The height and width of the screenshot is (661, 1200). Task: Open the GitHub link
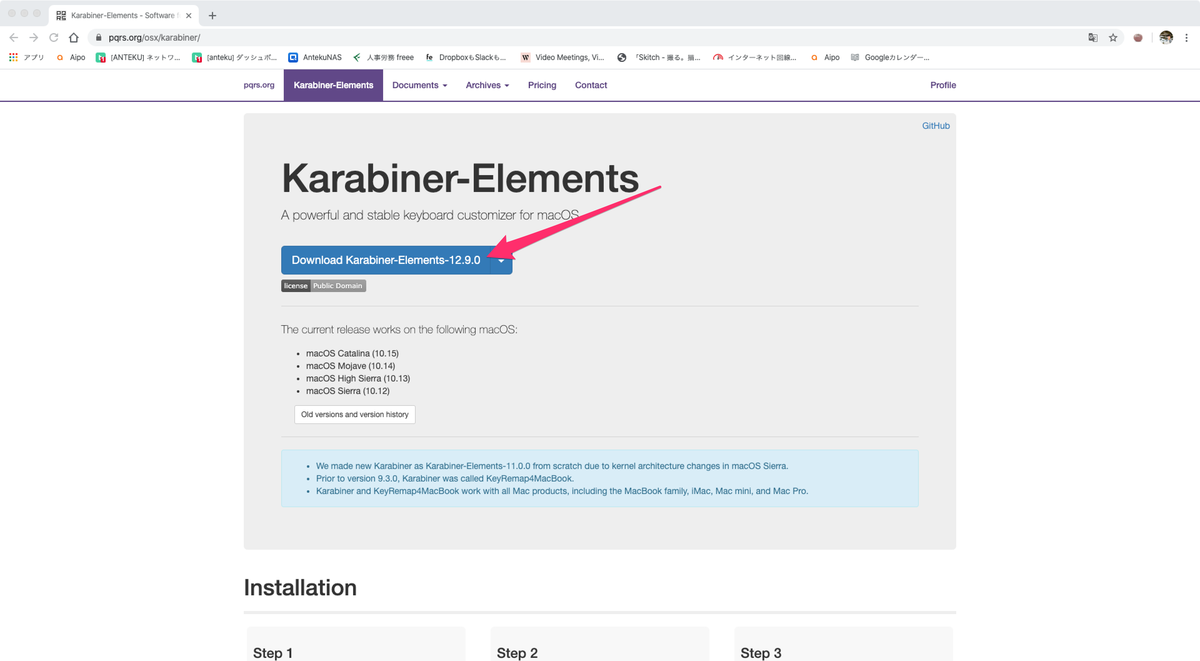point(936,126)
